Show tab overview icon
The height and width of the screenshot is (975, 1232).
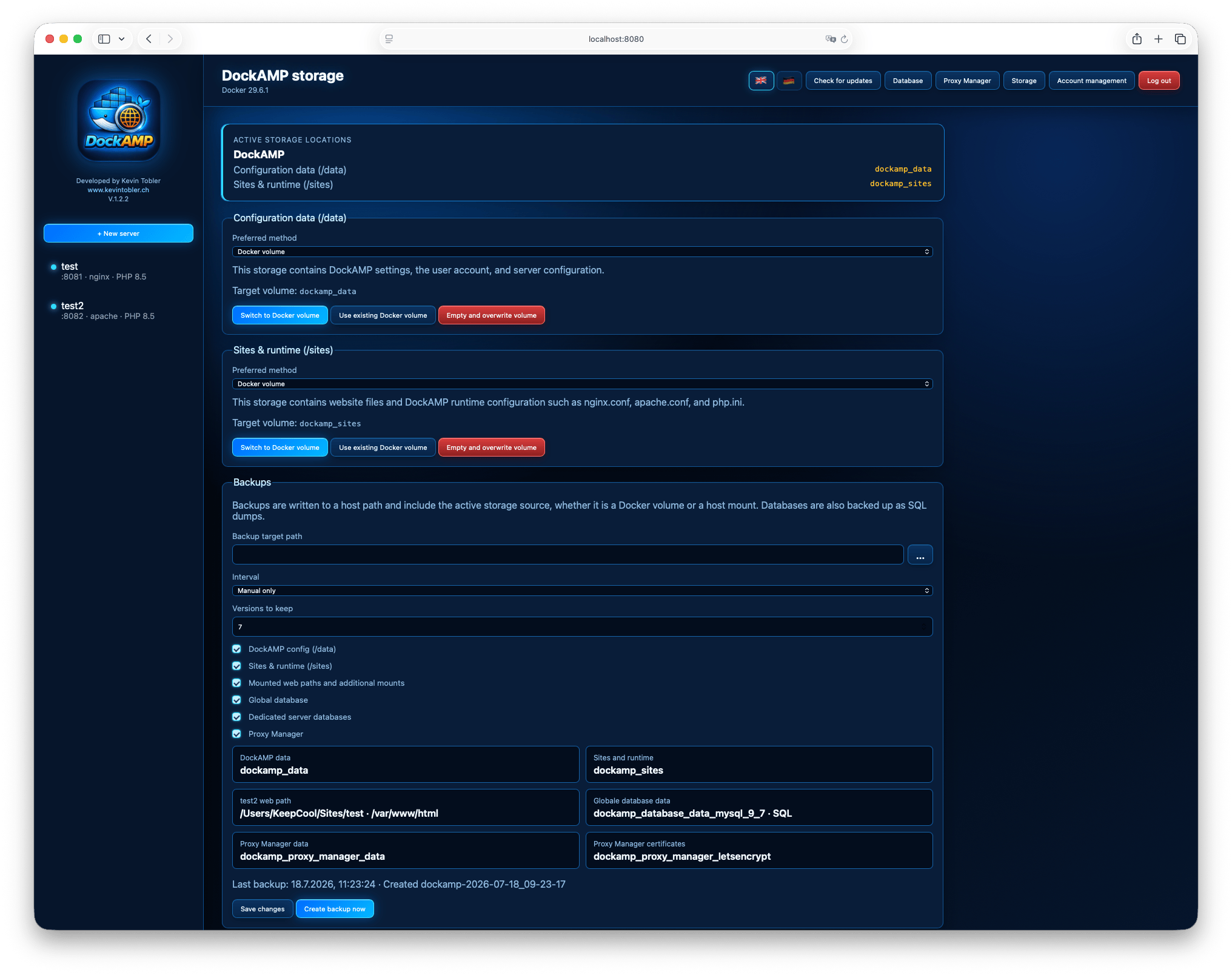click(1180, 39)
